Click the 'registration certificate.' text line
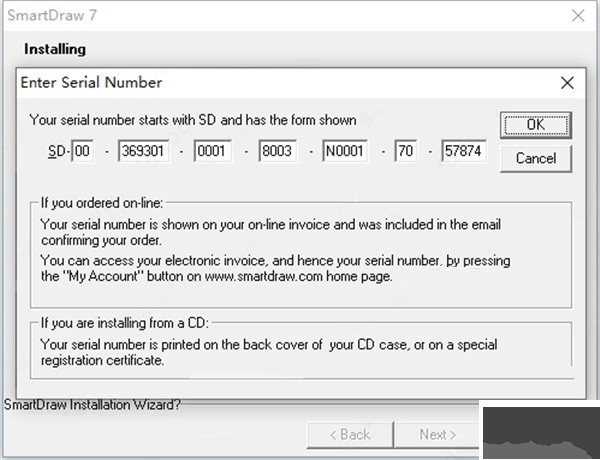Image resolution: width=600 pixels, height=460 pixels. point(103,360)
